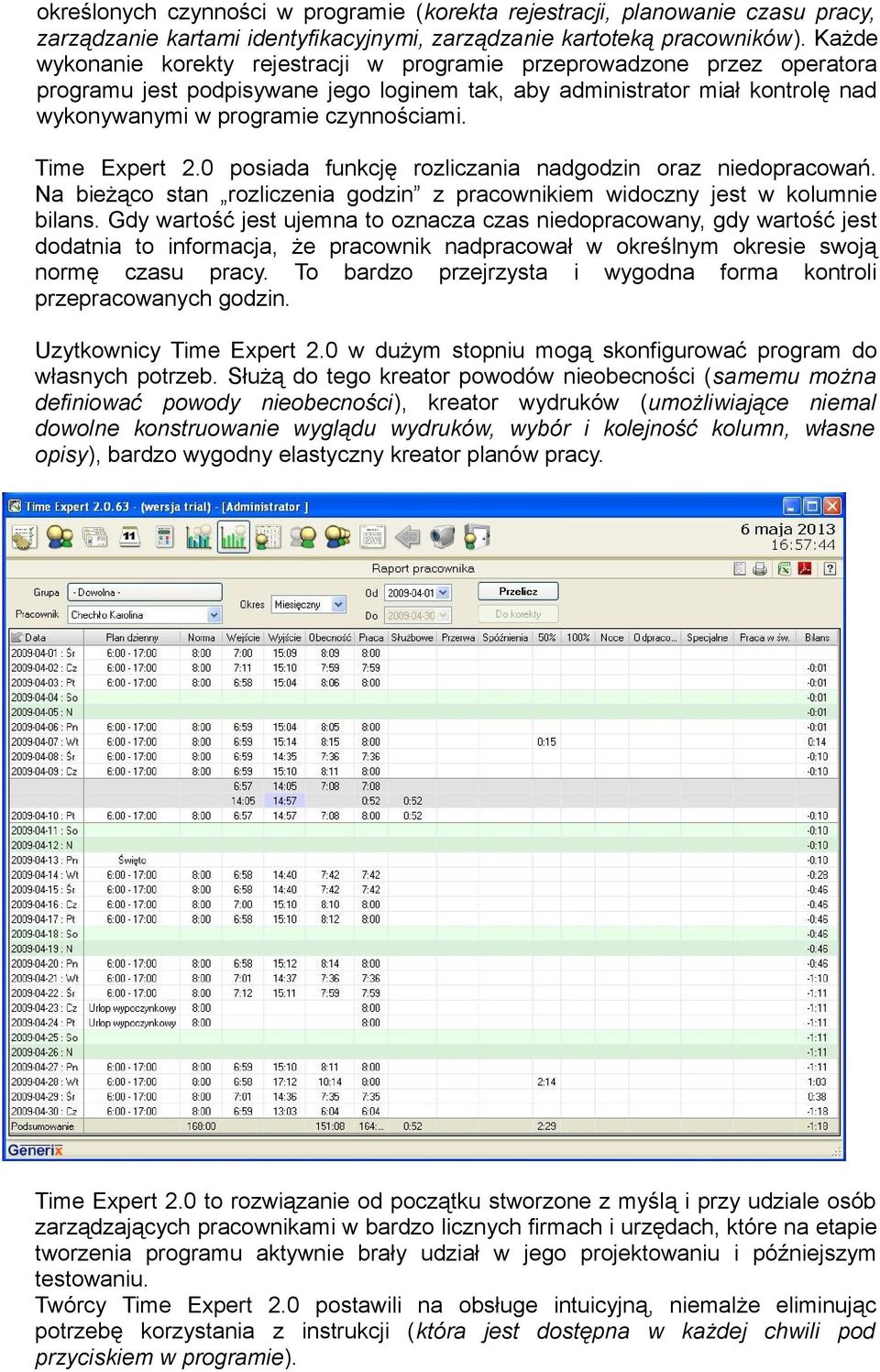880x1372 pixels.
Task: Open the employees icon beside the settings icon
Action: (x=60, y=536)
